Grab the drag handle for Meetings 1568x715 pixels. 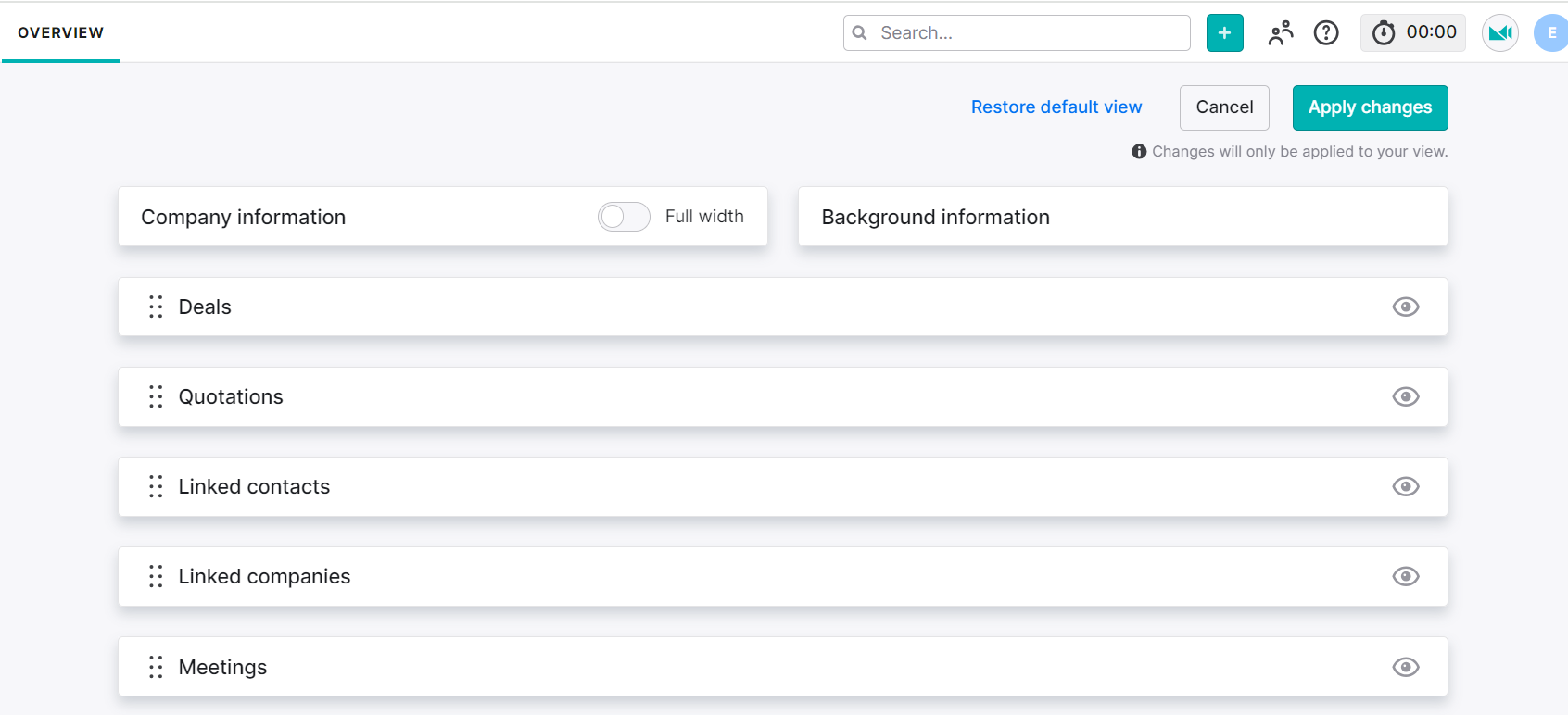156,667
